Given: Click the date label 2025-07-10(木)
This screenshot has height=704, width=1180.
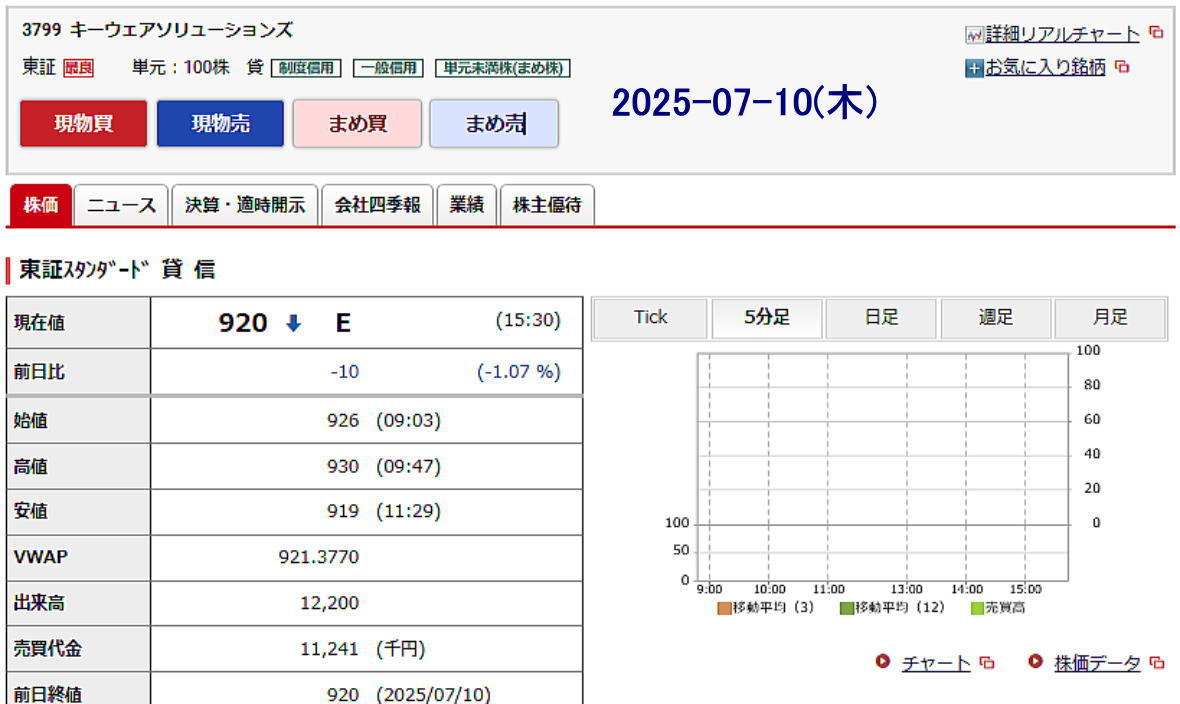Looking at the screenshot, I should pyautogui.click(x=745, y=102).
